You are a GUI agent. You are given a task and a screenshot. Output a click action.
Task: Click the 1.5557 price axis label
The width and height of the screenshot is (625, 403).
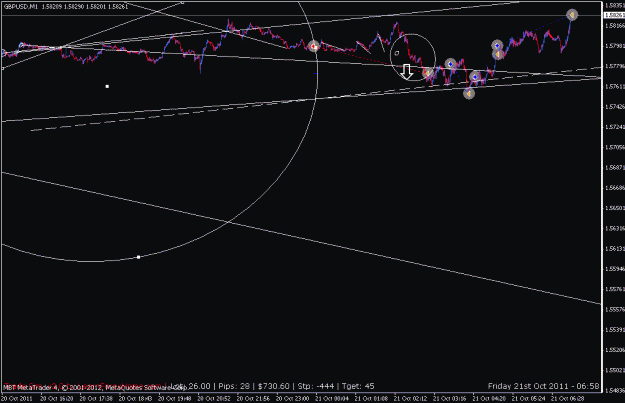(615, 309)
